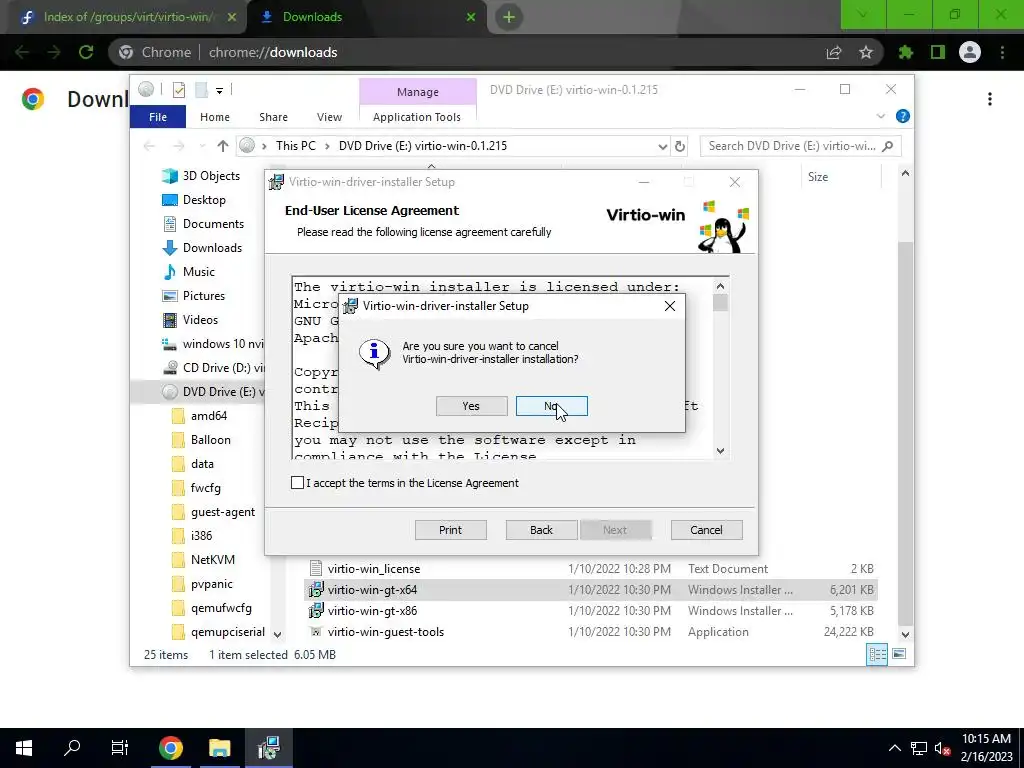This screenshot has width=1024, height=768.
Task: Select Music in navigation pane
Action: click(x=189, y=272)
